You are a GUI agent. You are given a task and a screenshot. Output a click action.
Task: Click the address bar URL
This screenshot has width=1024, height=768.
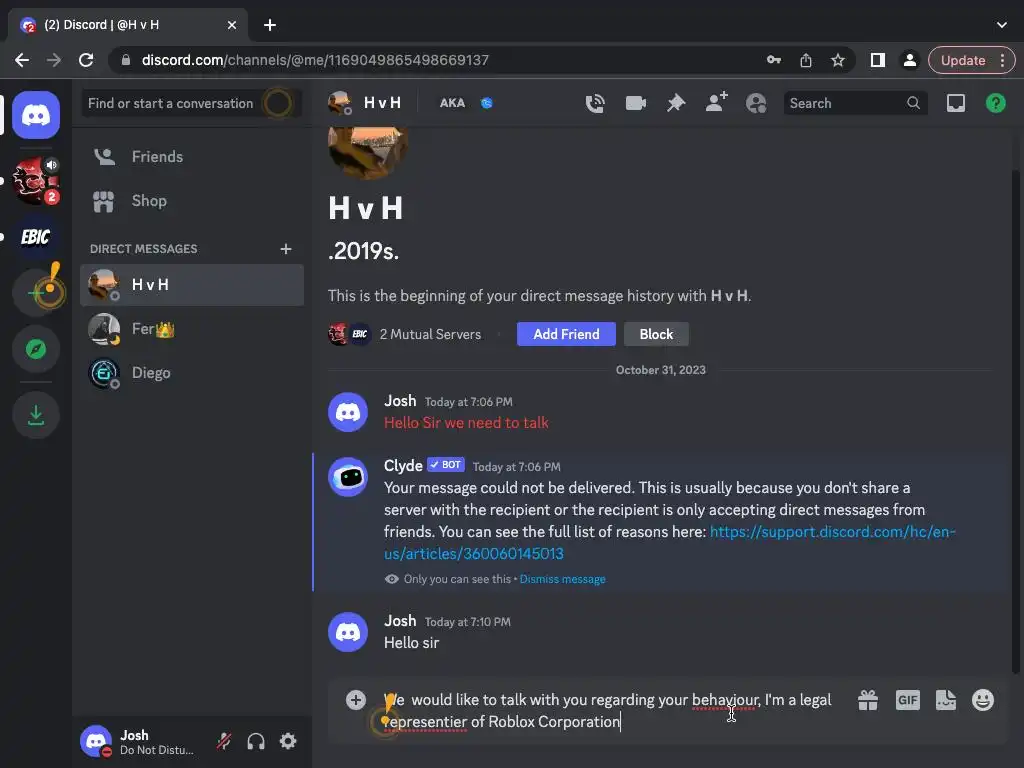(x=315, y=60)
